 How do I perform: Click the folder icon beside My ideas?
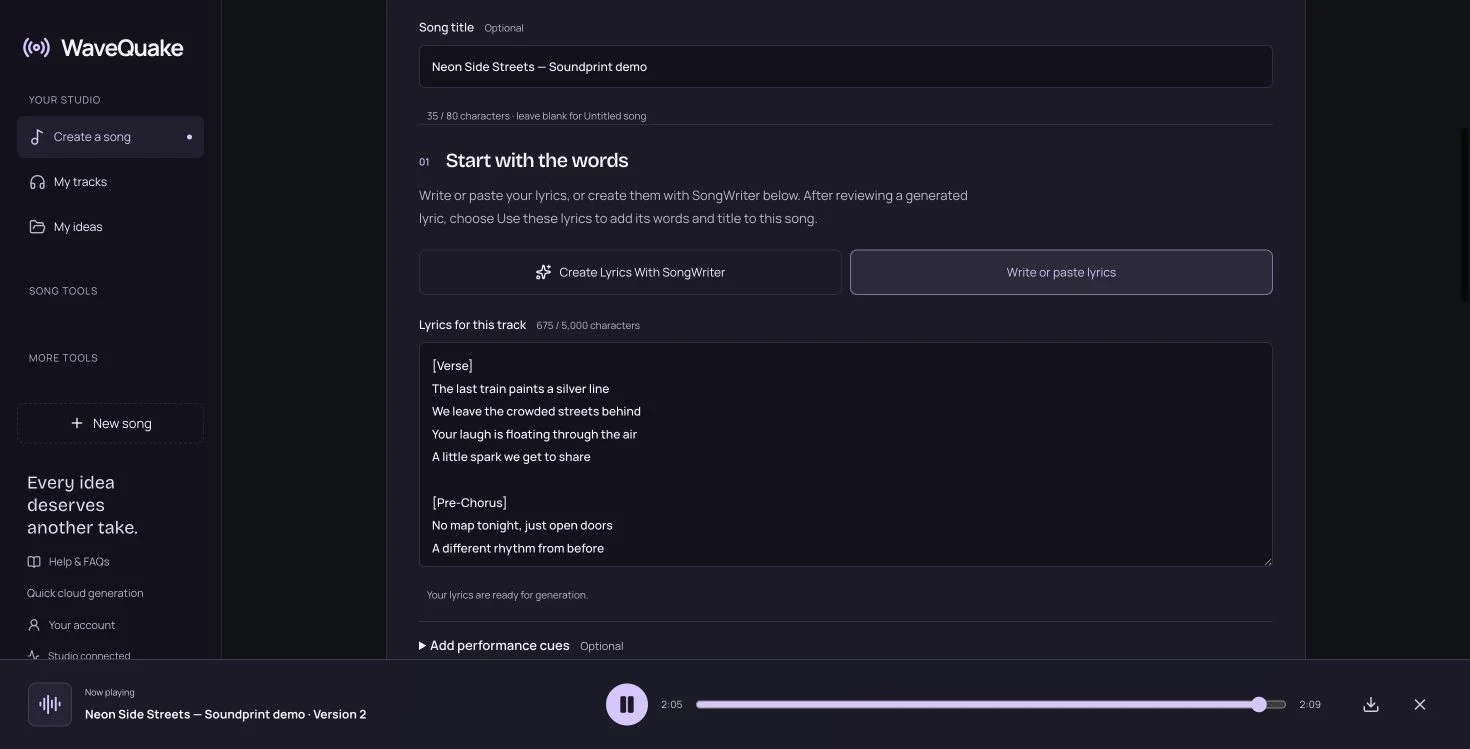coord(37,227)
